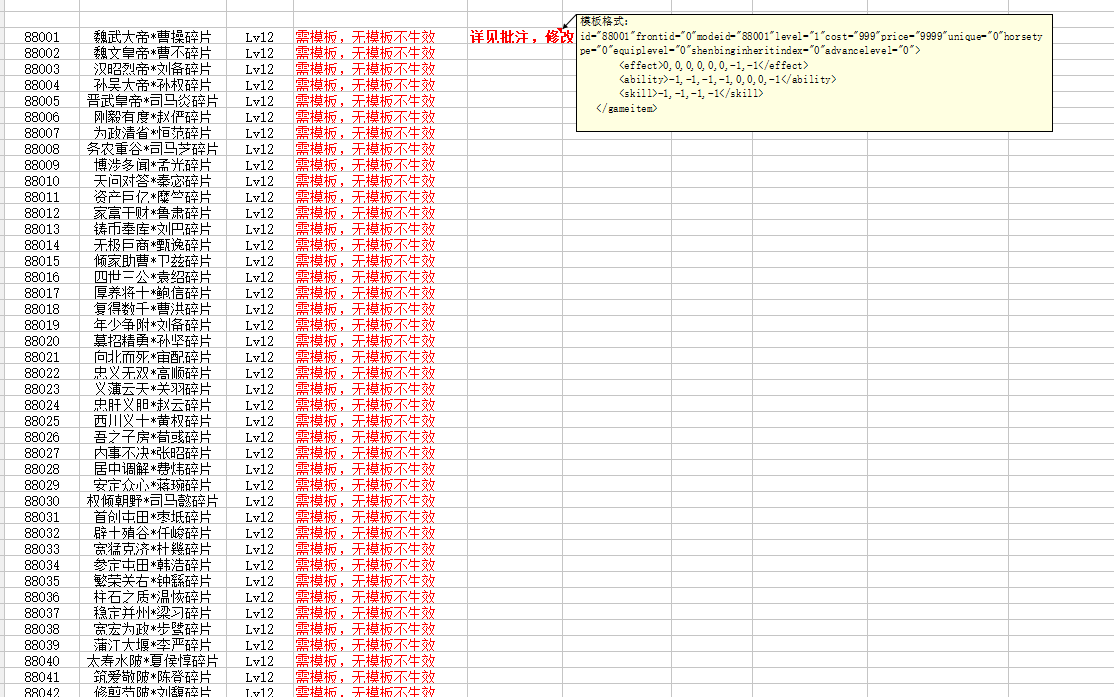1114x697 pixels.
Task: Click the ID cell 88015
Action: point(42,262)
